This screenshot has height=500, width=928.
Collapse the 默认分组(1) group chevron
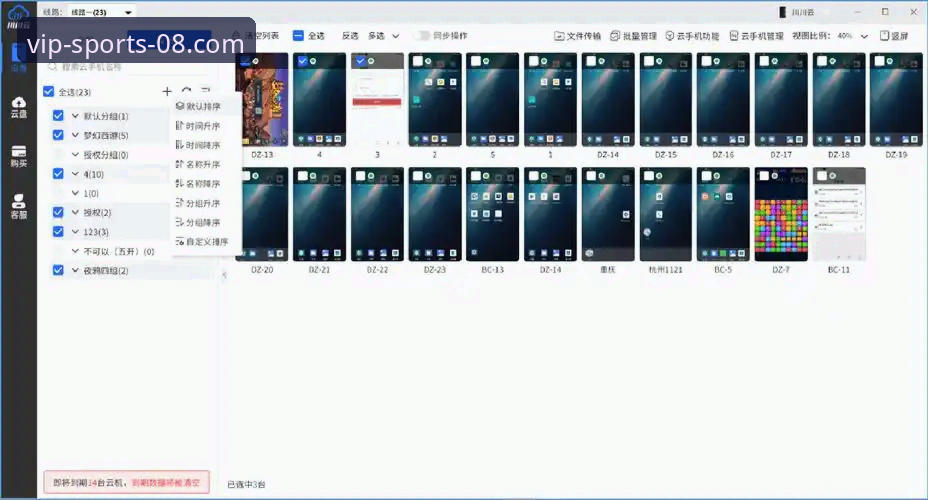click(75, 115)
